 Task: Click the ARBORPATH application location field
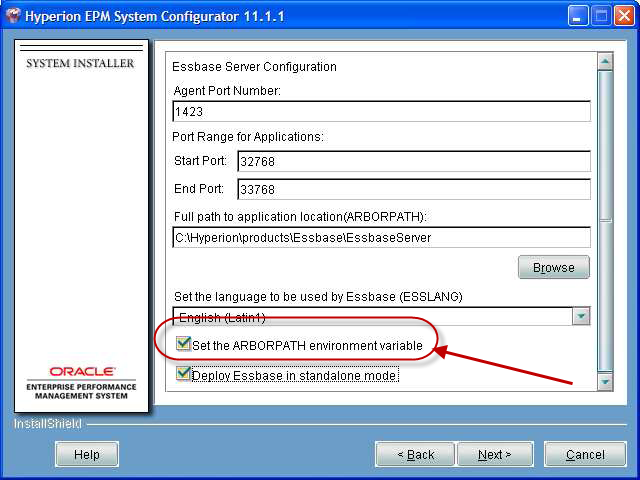[x=381, y=237]
